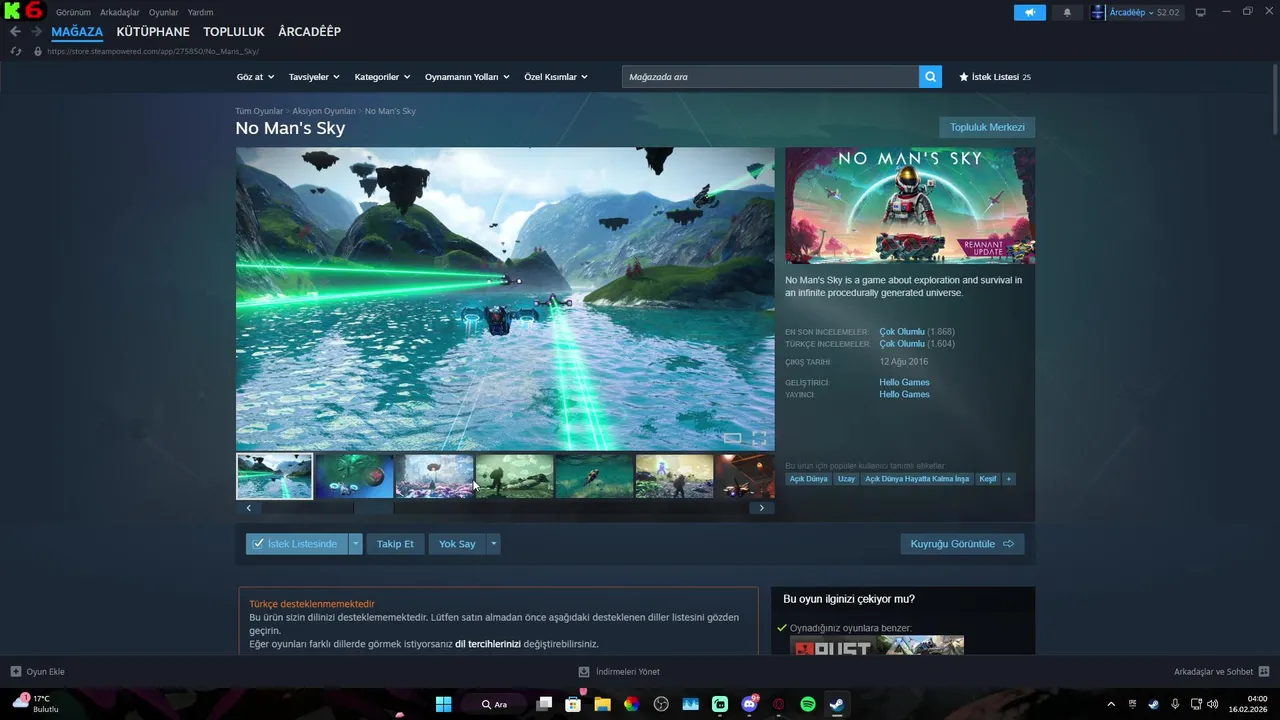Open weather widget showing 17°C Bulutlu

pyautogui.click(x=37, y=704)
